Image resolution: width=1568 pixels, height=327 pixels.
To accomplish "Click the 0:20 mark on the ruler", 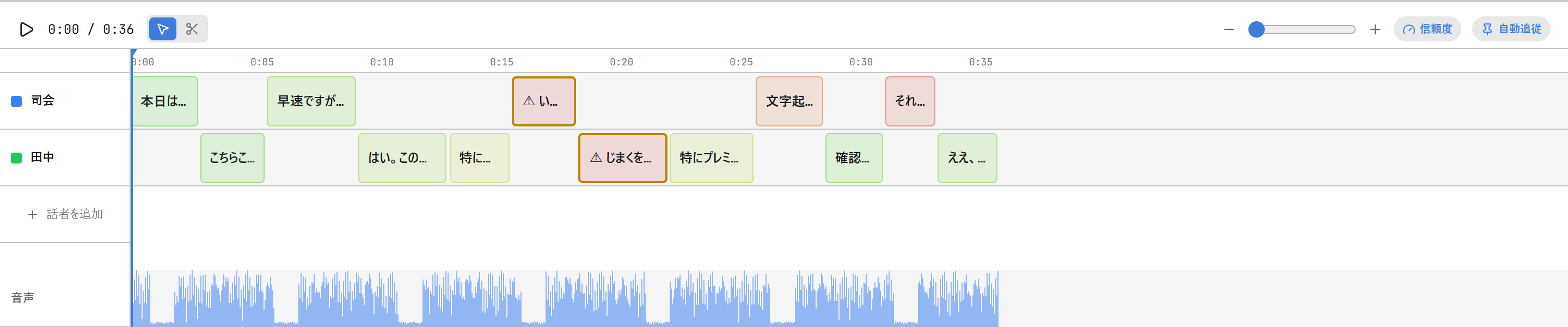I will (x=621, y=62).
